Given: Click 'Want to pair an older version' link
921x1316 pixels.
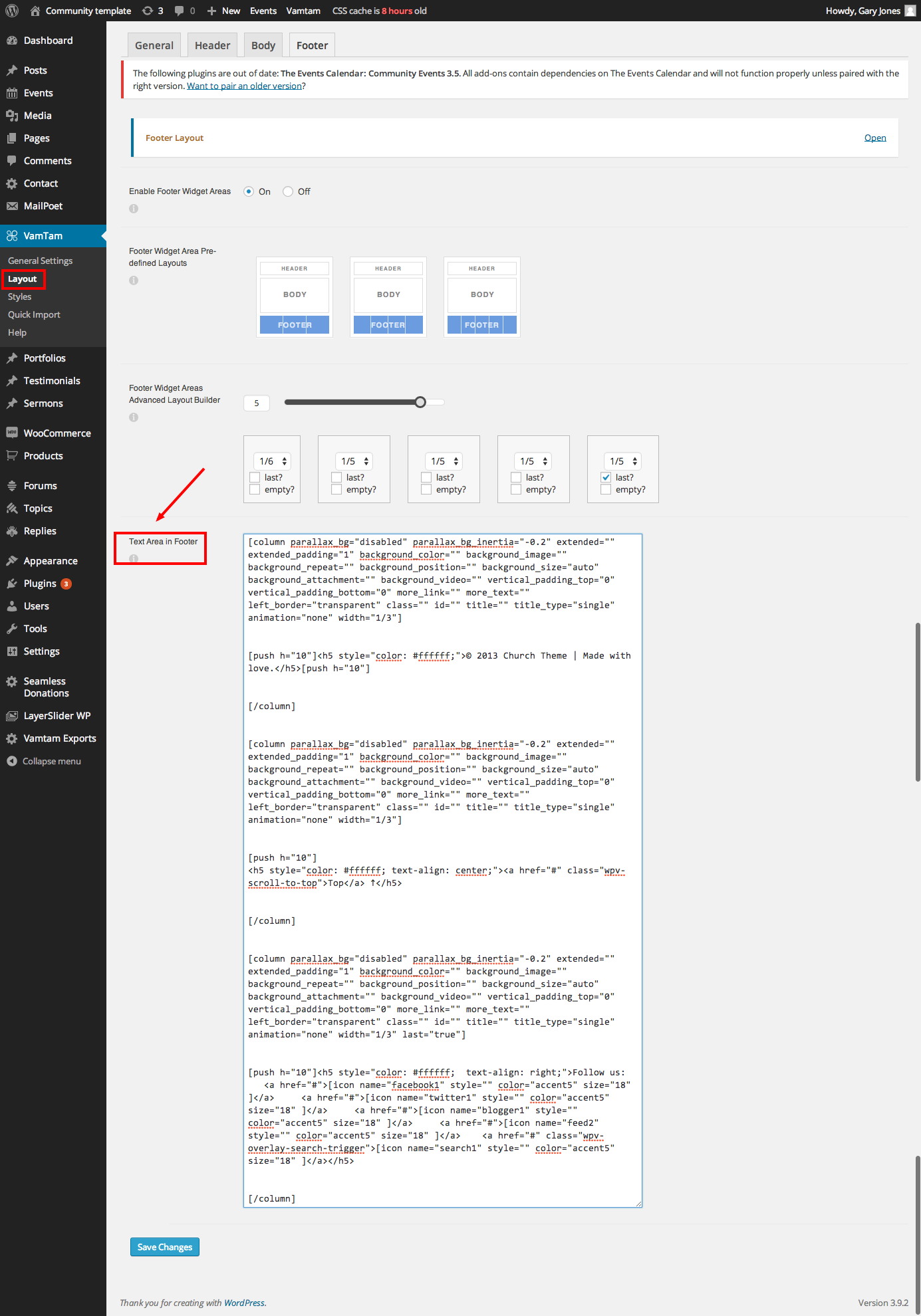Looking at the screenshot, I should [244, 86].
